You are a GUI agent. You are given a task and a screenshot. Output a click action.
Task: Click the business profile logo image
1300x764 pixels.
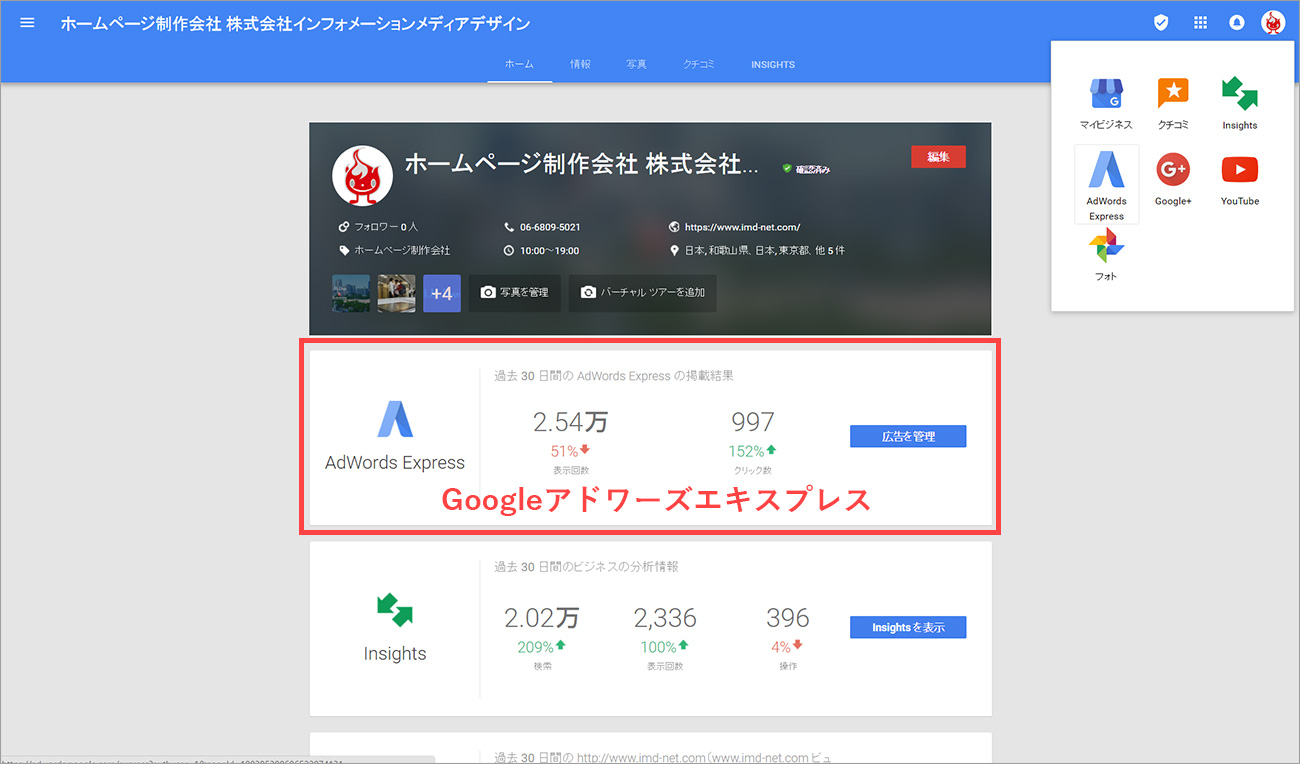362,176
